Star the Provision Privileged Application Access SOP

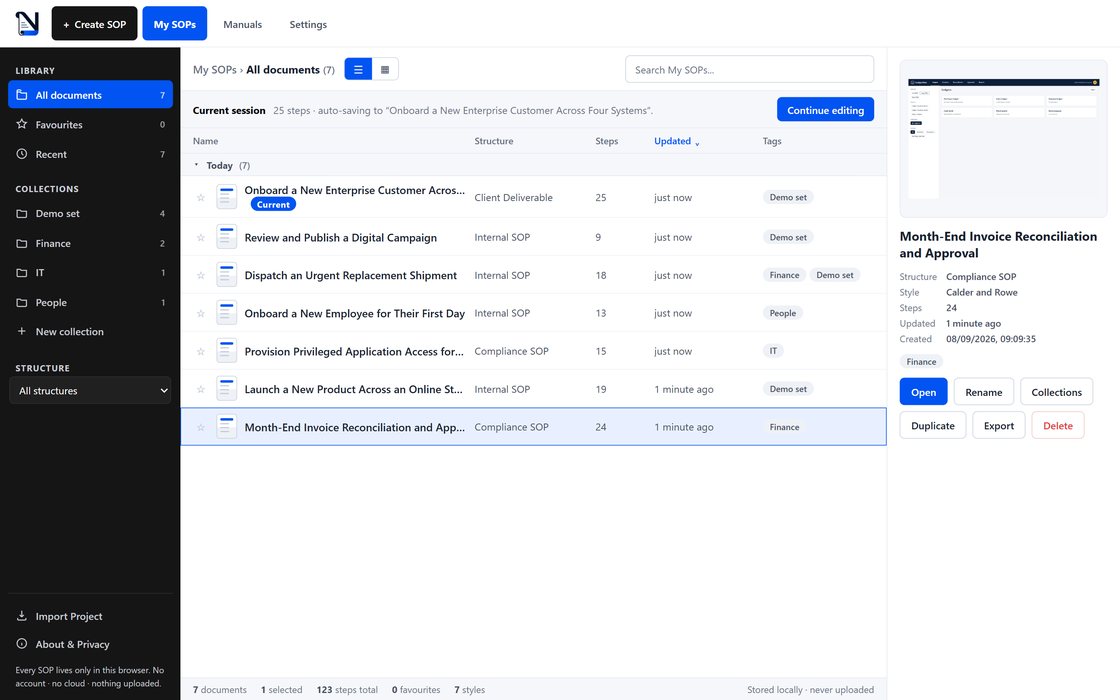[201, 351]
